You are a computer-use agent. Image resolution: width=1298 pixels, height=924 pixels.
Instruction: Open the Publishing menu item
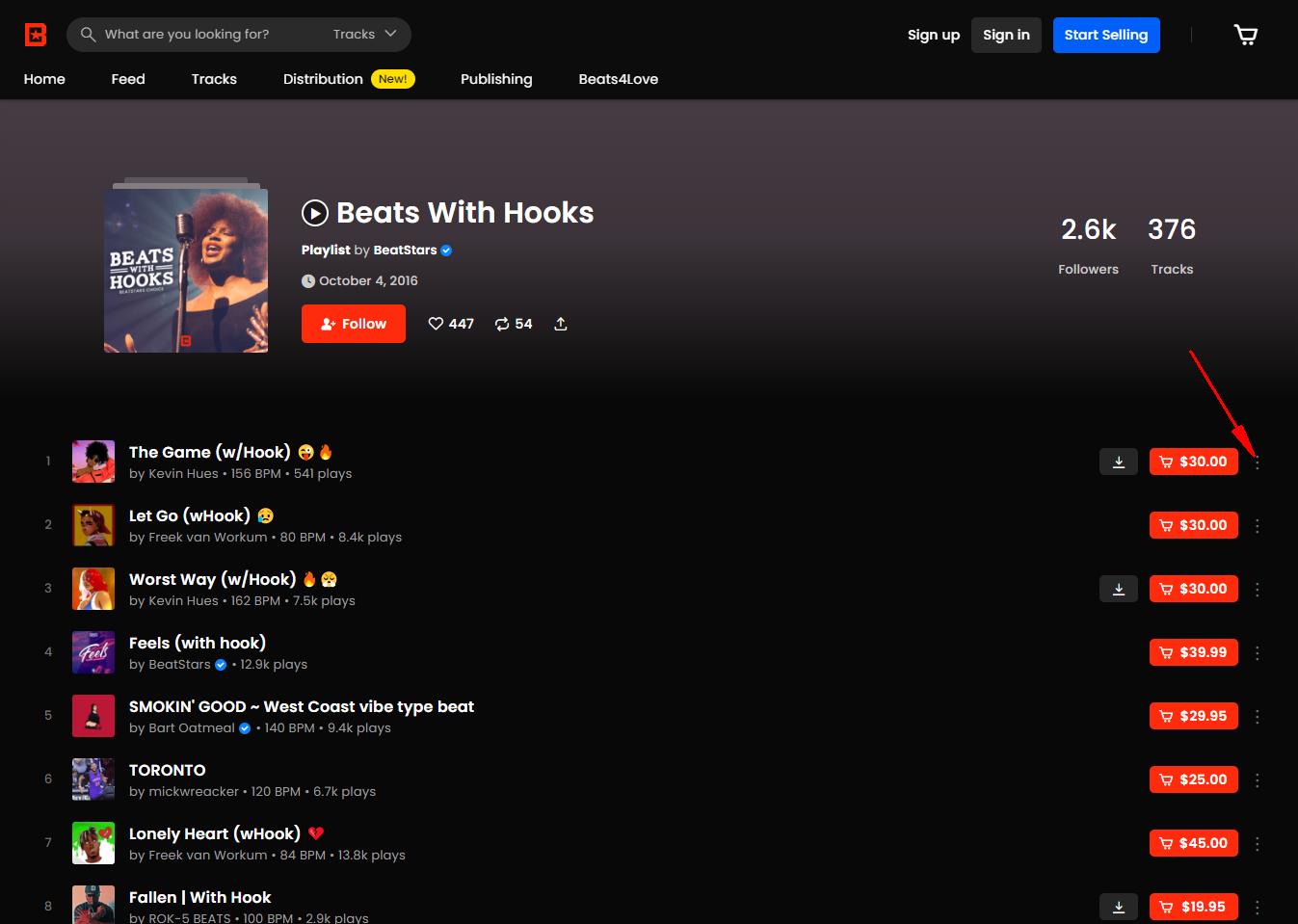[x=496, y=79]
